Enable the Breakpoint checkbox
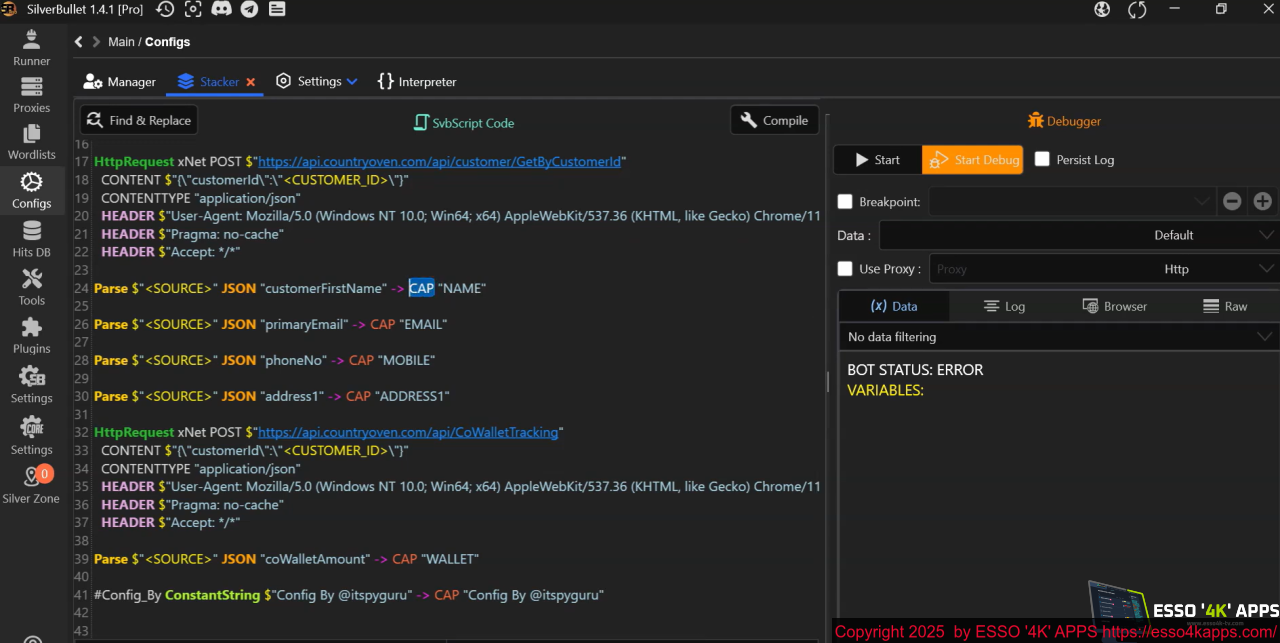 point(845,202)
